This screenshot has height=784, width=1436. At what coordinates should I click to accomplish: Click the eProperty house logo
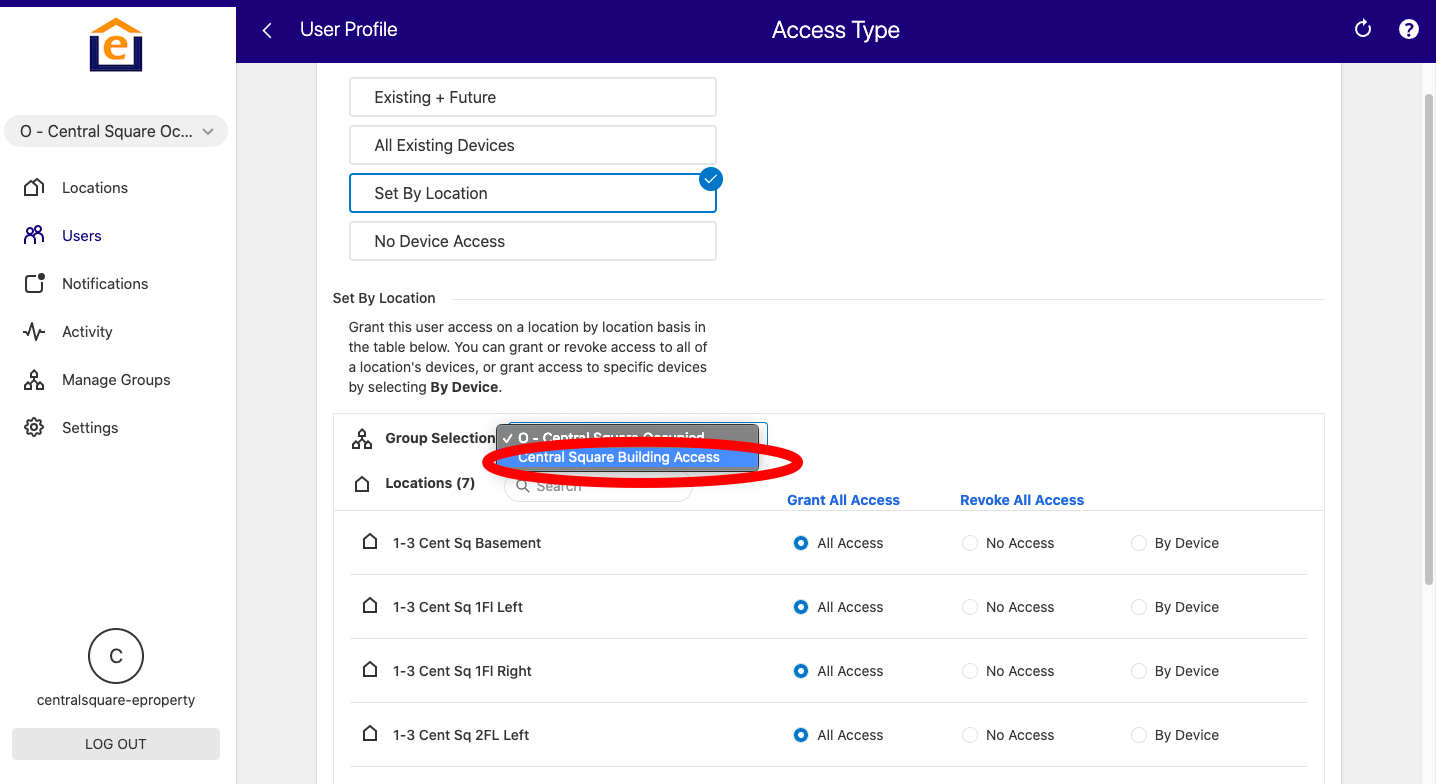point(116,44)
